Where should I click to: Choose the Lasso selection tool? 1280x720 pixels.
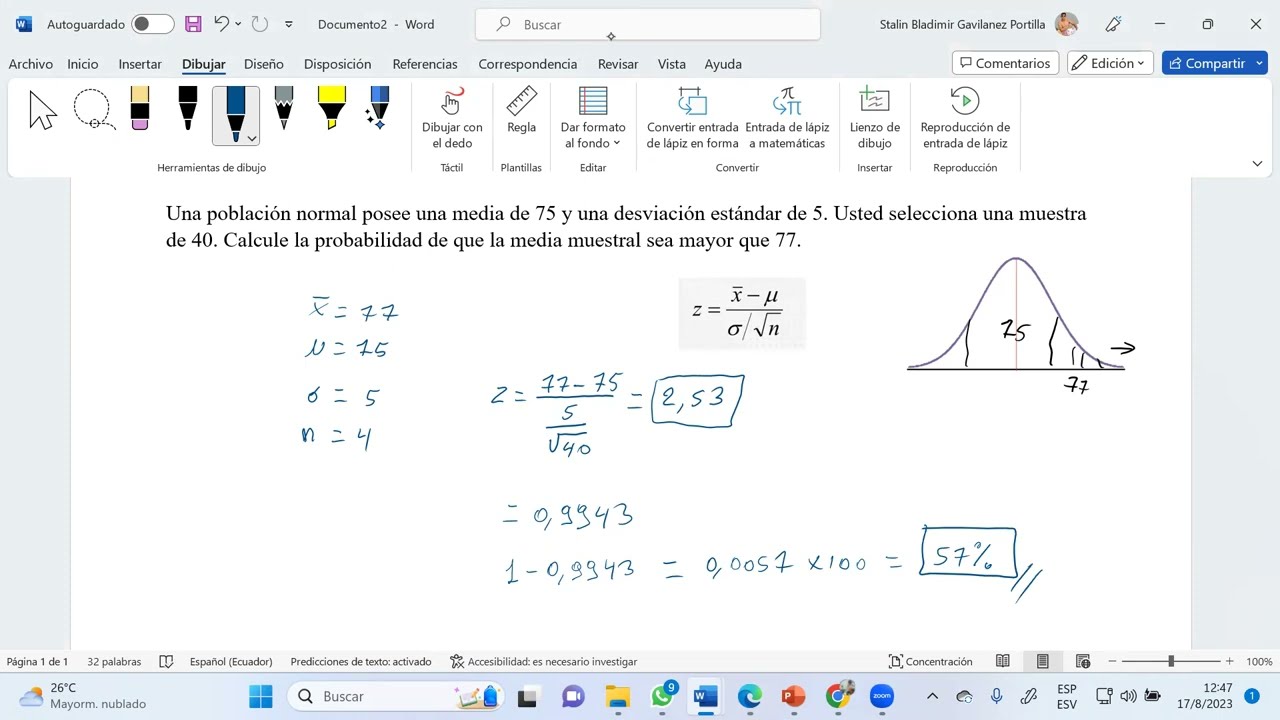pos(93,110)
